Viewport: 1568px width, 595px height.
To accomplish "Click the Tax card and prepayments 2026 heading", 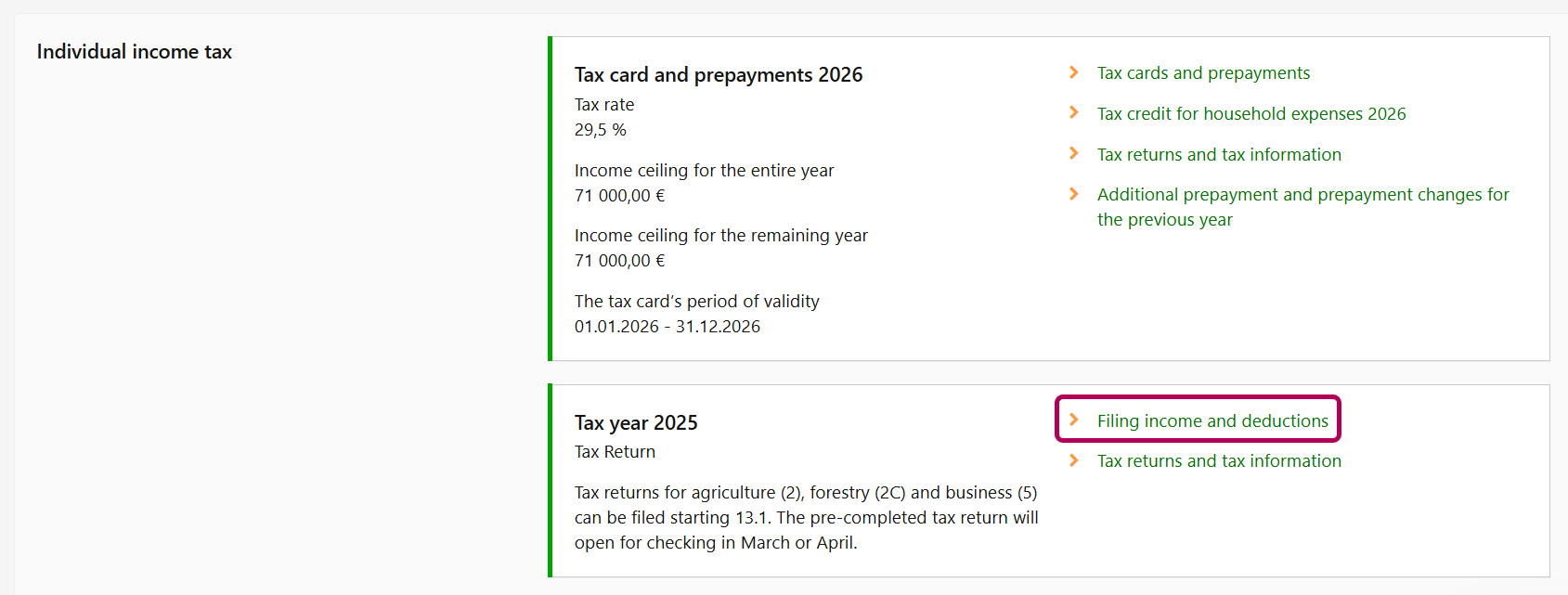I will coord(719,75).
